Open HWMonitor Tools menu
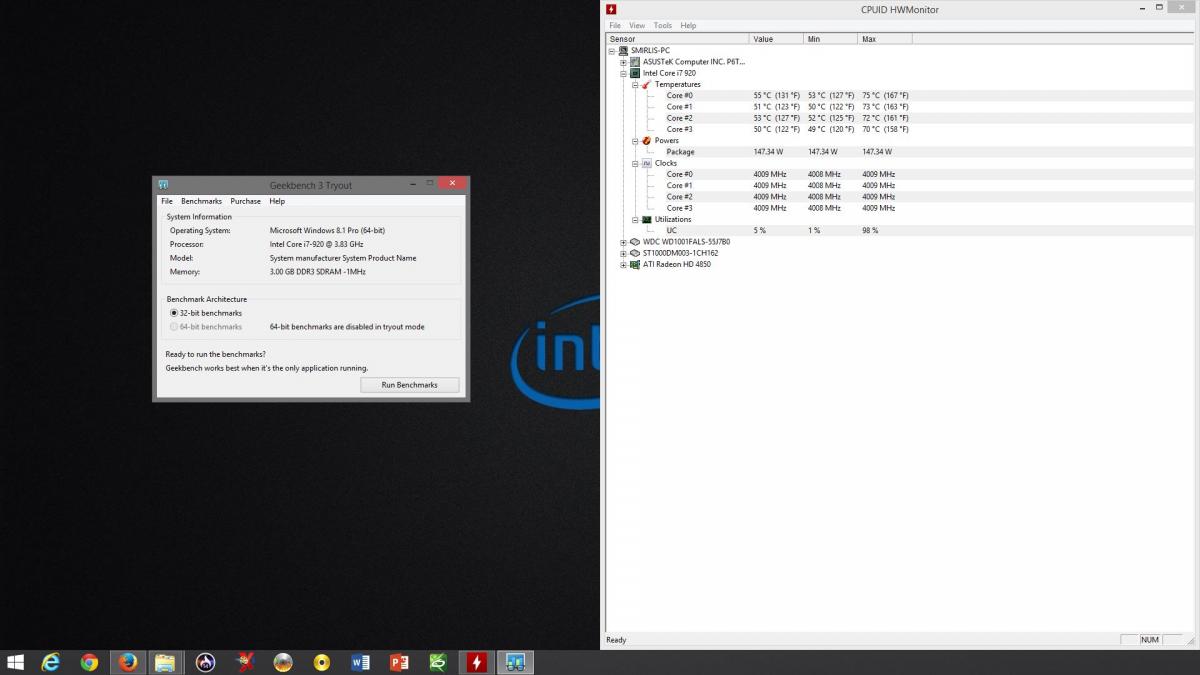 (x=663, y=25)
